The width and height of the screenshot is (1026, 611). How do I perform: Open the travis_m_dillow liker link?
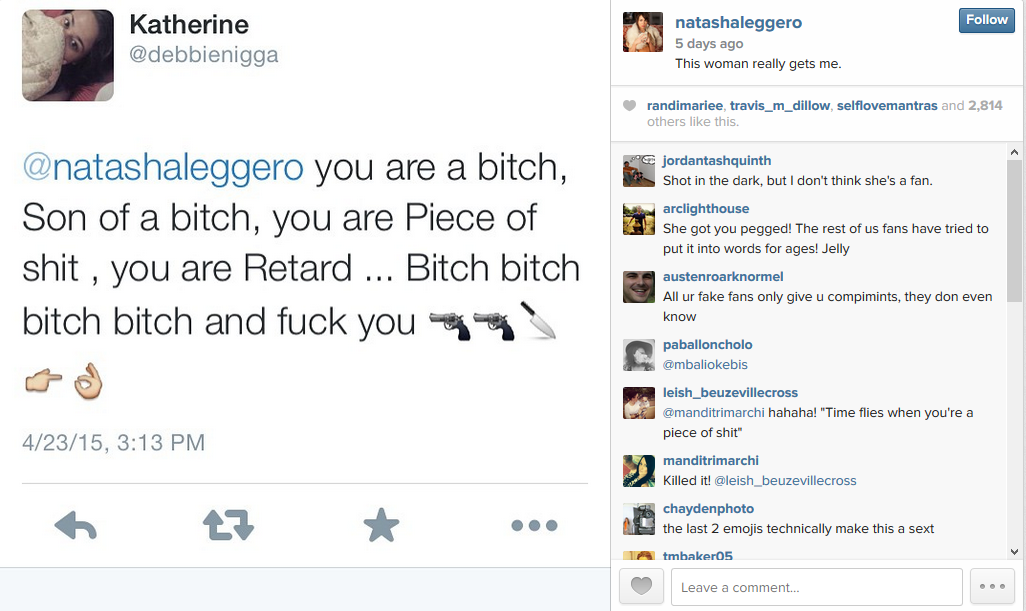pos(780,105)
